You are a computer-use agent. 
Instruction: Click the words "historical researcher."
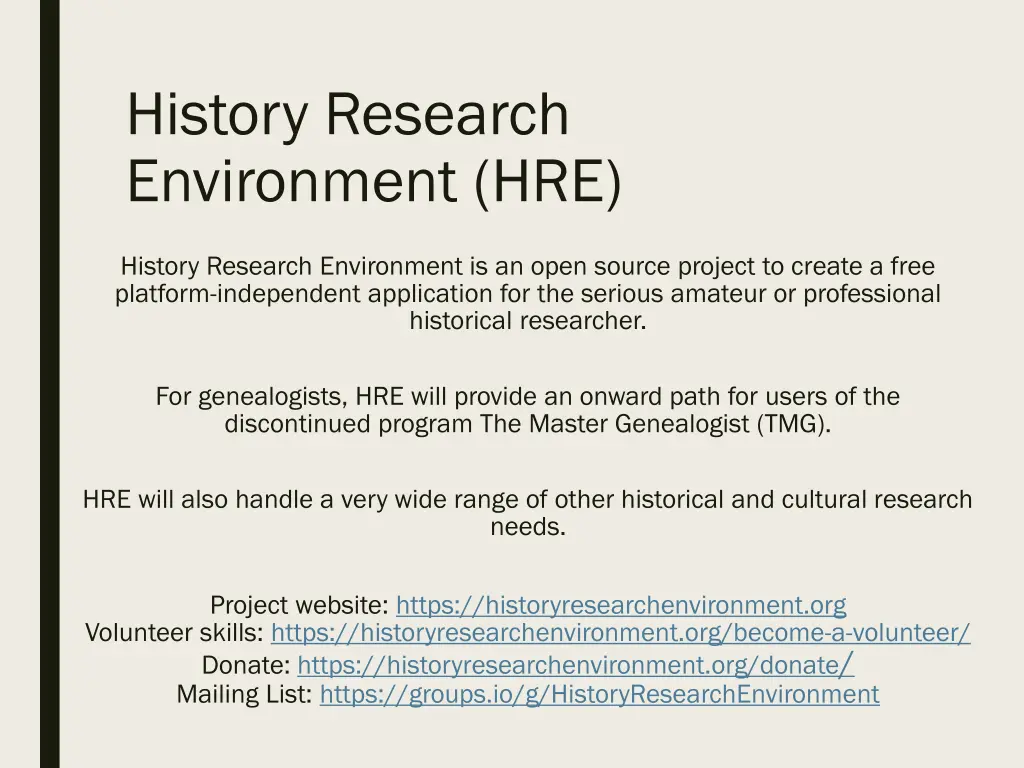[x=528, y=321]
